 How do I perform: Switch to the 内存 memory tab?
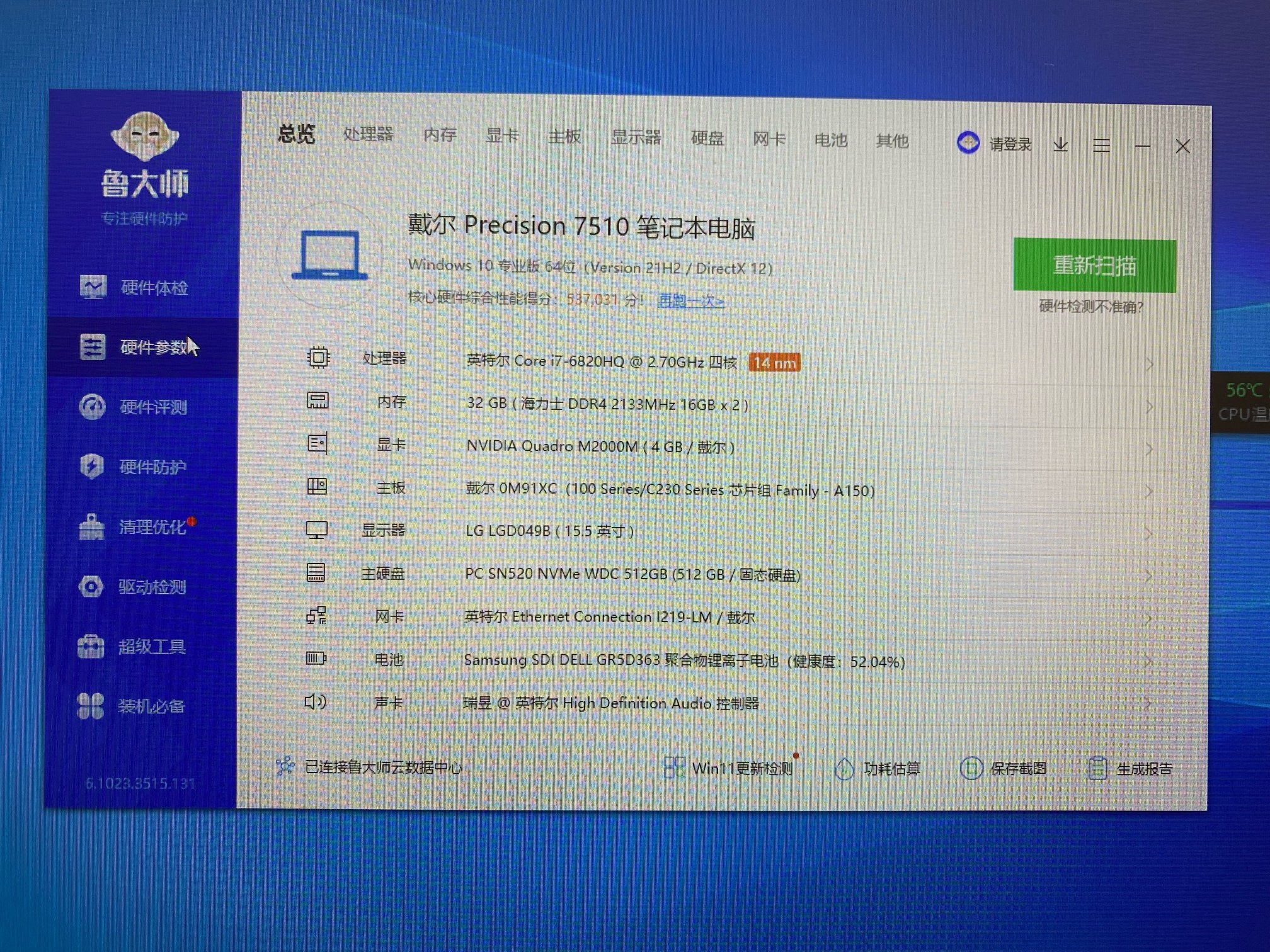[440, 135]
